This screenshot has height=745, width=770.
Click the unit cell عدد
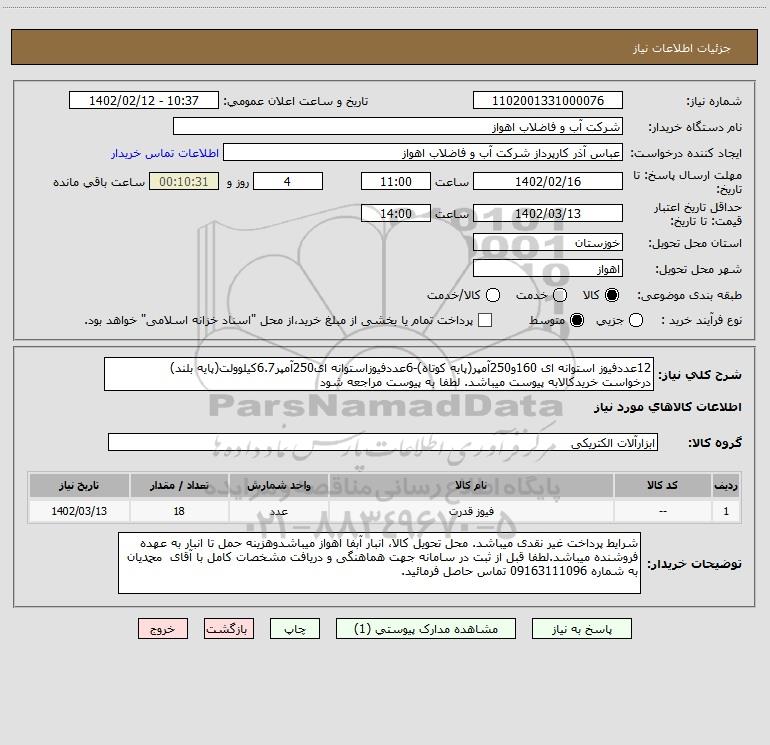coord(278,511)
